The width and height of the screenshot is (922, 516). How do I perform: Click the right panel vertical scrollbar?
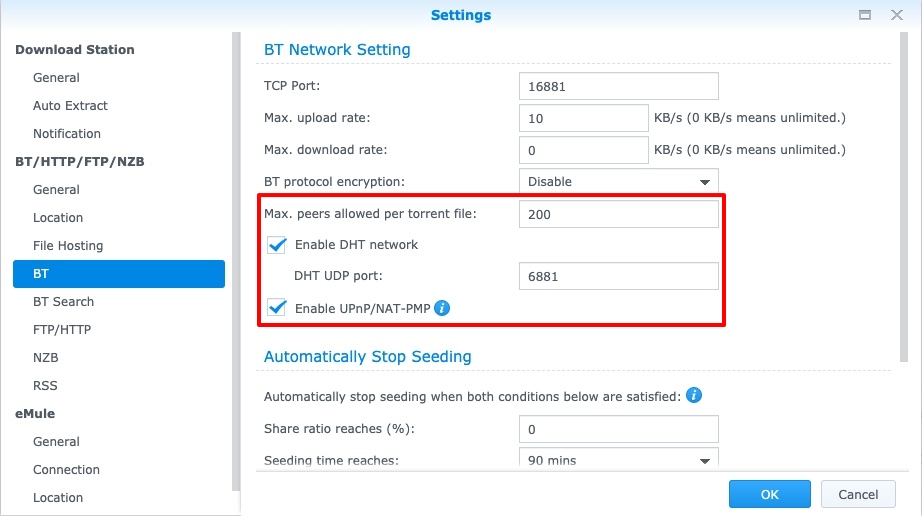[x=904, y=197]
